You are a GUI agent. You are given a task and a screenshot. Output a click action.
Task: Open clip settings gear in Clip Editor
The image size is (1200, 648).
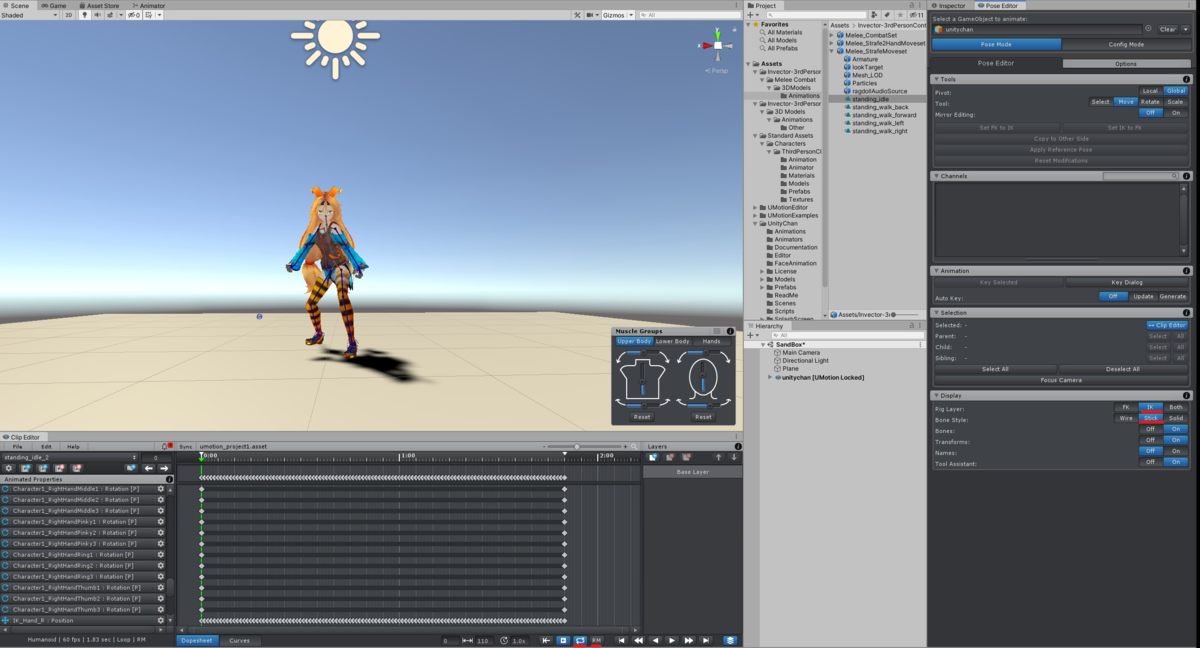tap(9, 468)
